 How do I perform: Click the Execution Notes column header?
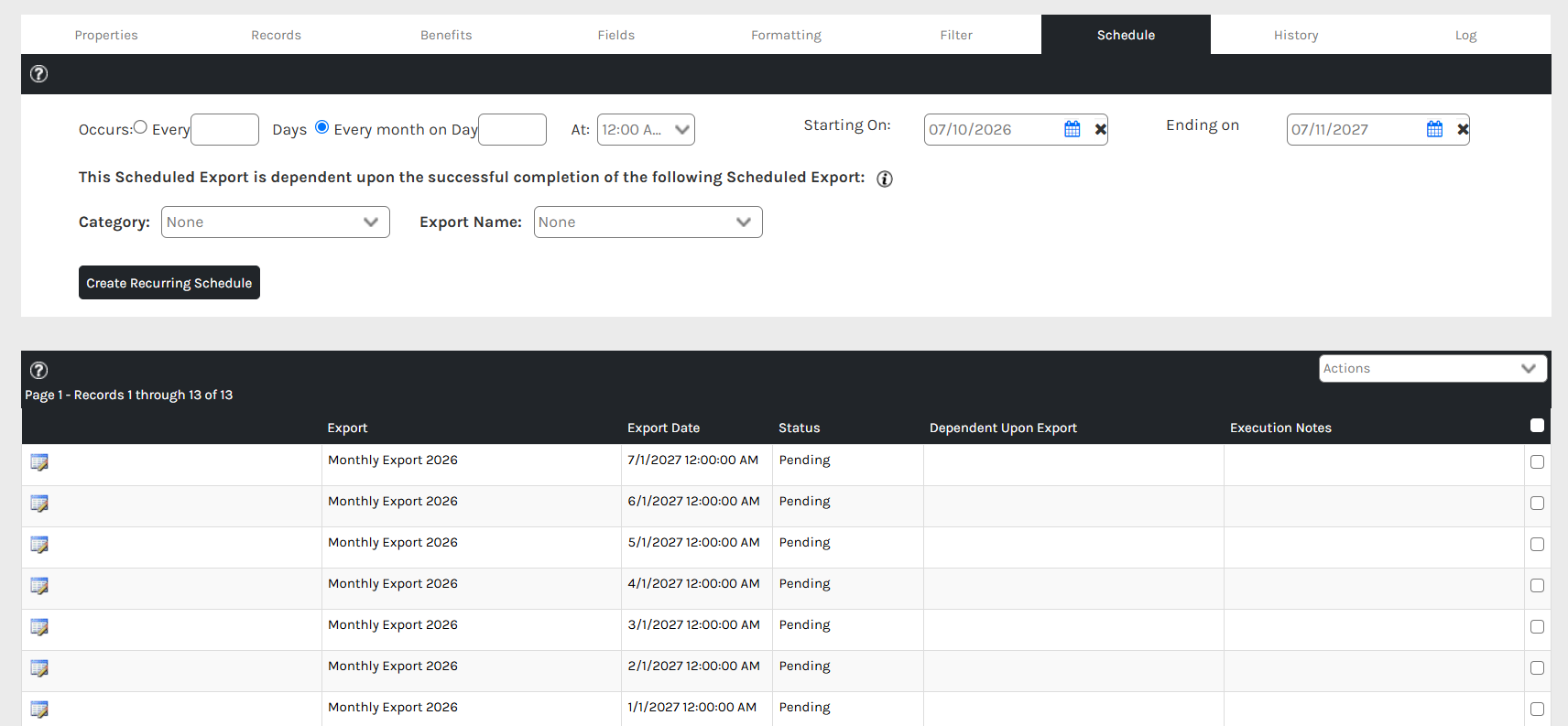tap(1280, 428)
